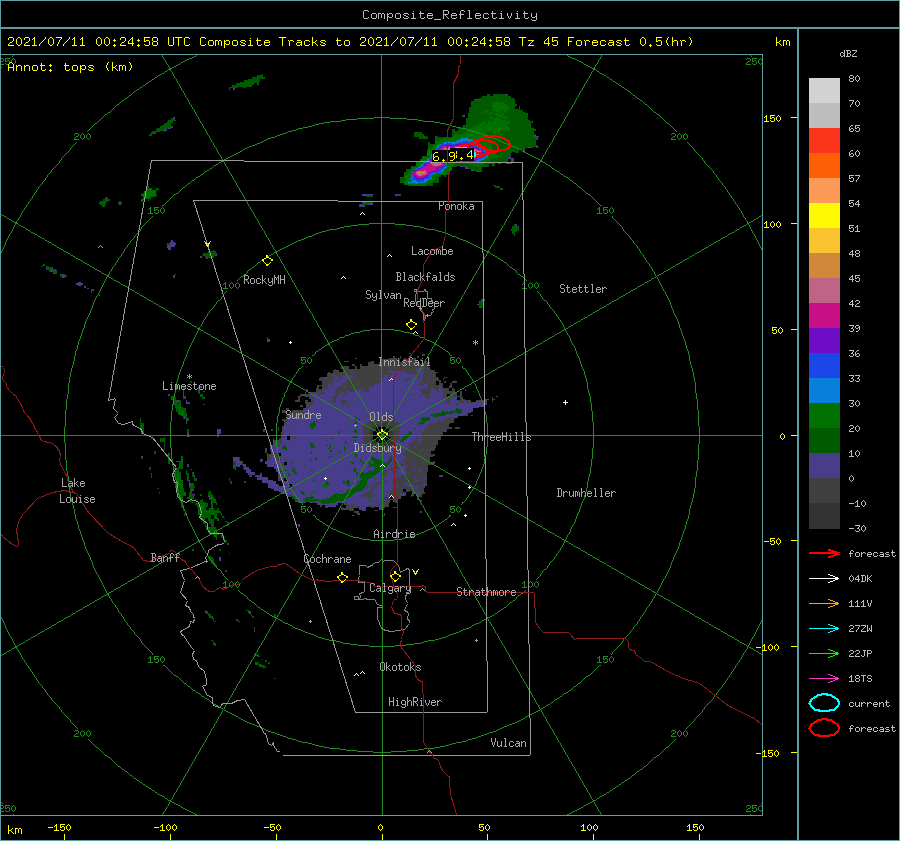Image resolution: width=900 pixels, height=841 pixels.
Task: Click the Sundre label
Action: 303,415
